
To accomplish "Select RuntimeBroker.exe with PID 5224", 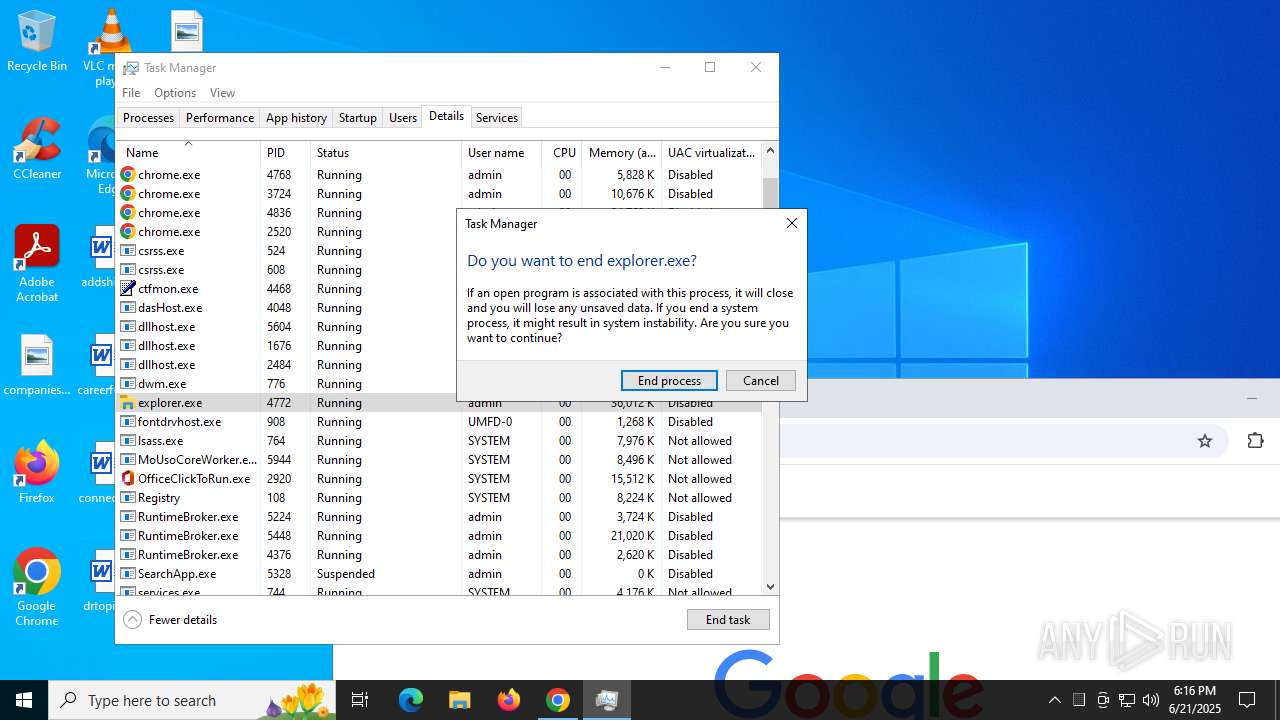I will (439, 517).
